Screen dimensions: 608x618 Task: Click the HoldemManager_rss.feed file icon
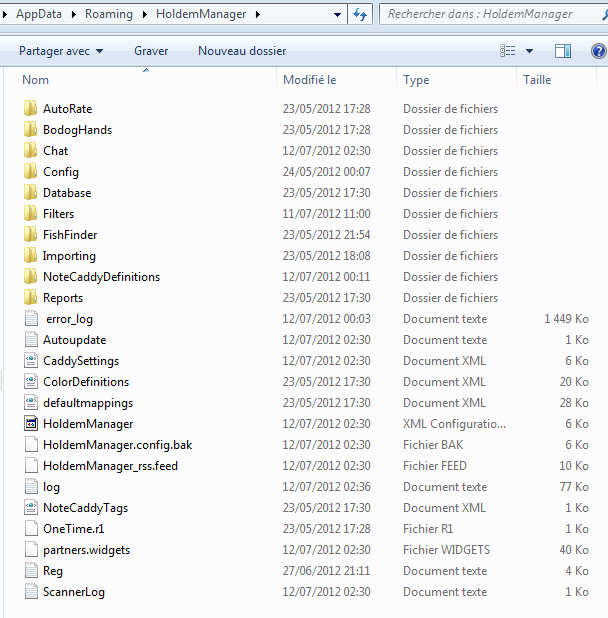pos(31,465)
